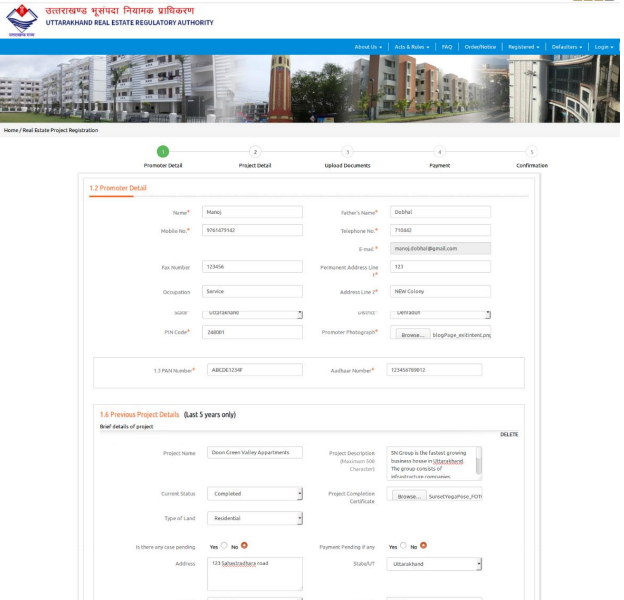The height and width of the screenshot is (600, 624).
Task: Open the FAQ page
Action: pyautogui.click(x=447, y=47)
